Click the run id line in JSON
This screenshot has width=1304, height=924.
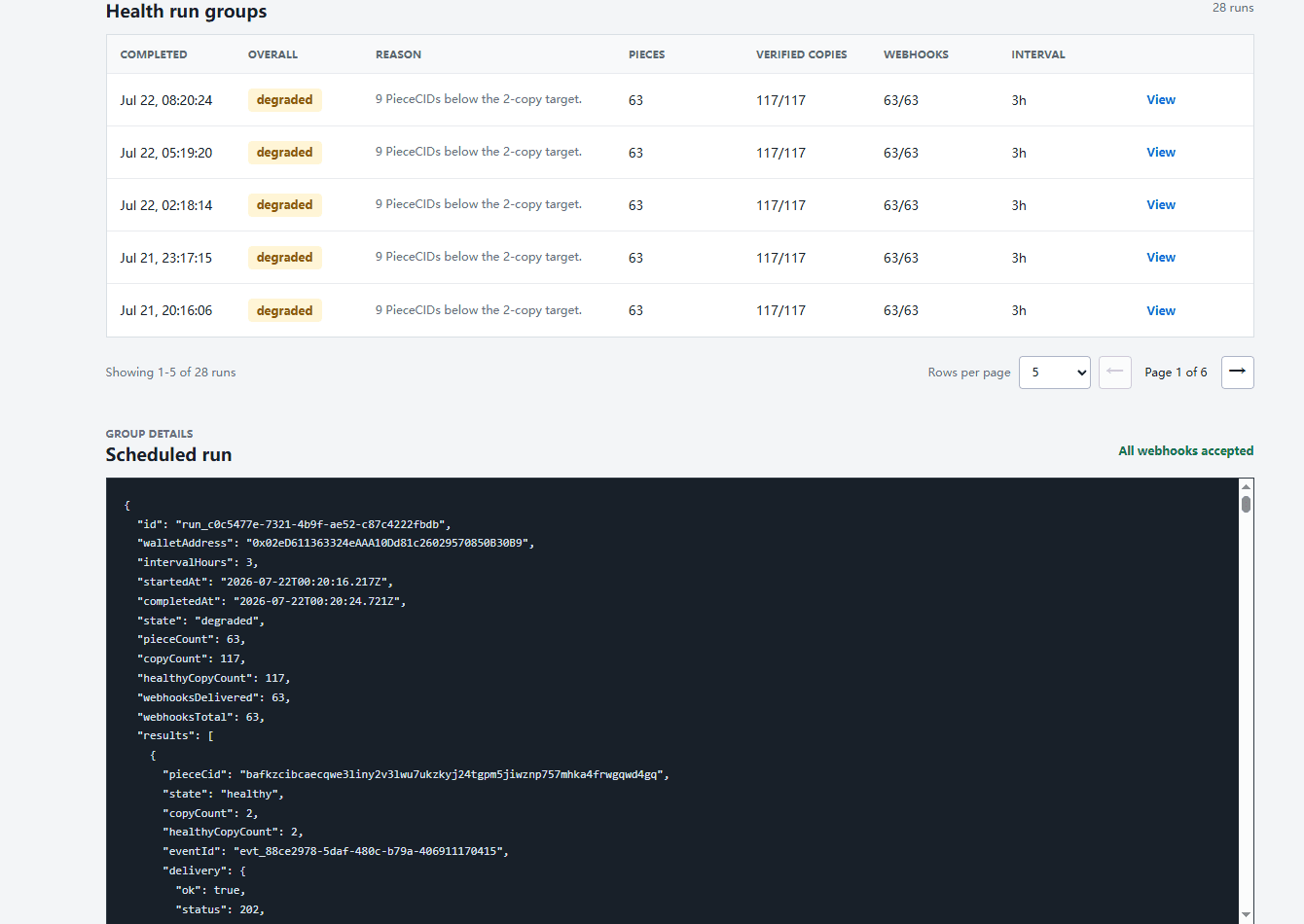point(294,524)
